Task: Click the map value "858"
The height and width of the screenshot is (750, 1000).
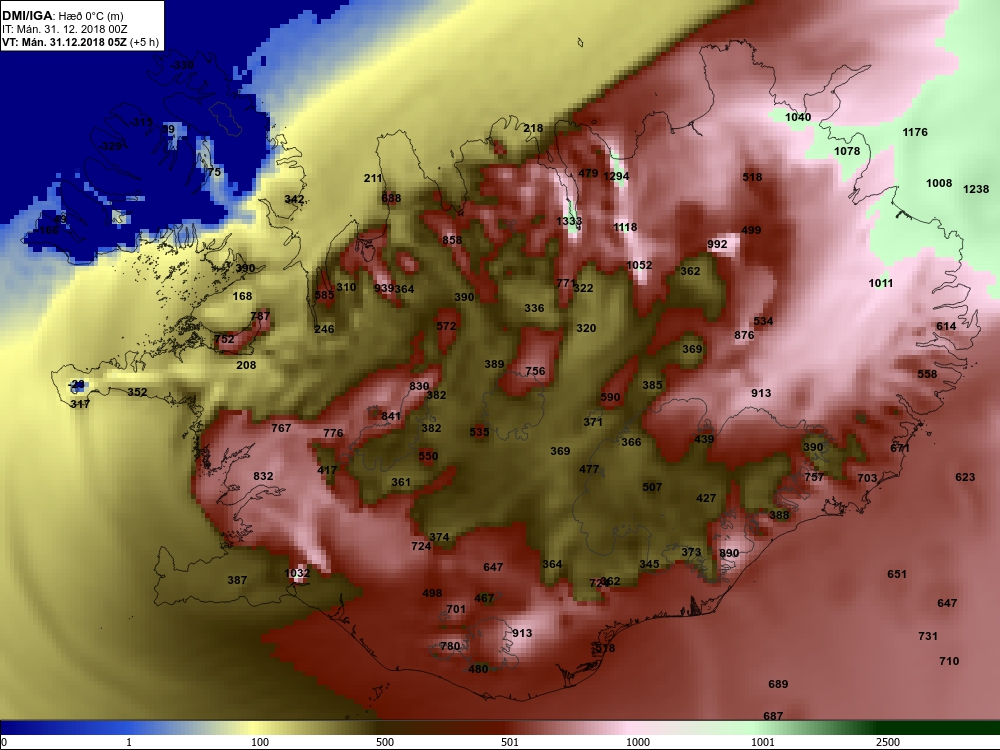Action: (x=452, y=240)
